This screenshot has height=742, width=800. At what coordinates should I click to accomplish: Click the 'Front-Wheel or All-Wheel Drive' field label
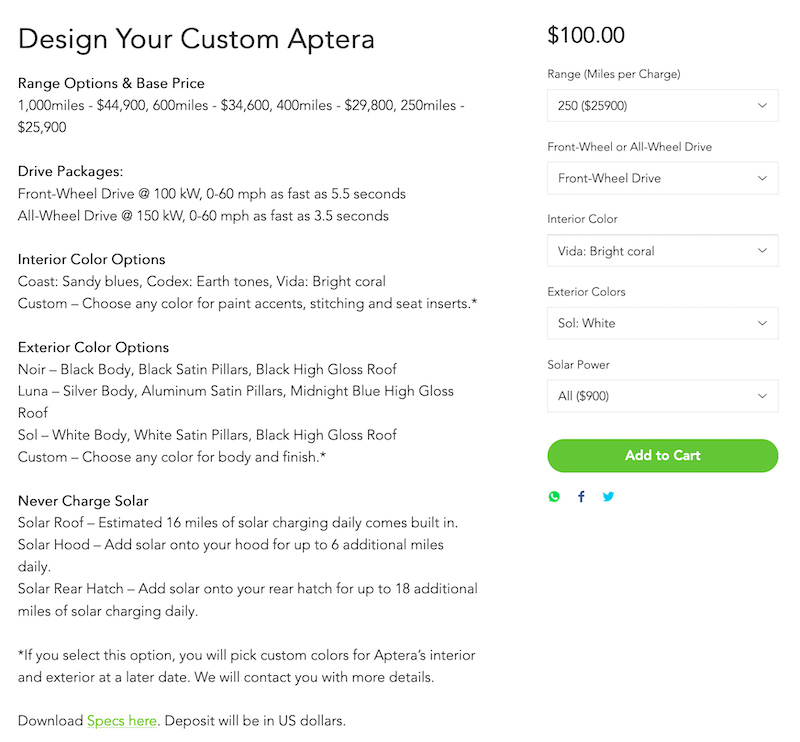pos(629,147)
